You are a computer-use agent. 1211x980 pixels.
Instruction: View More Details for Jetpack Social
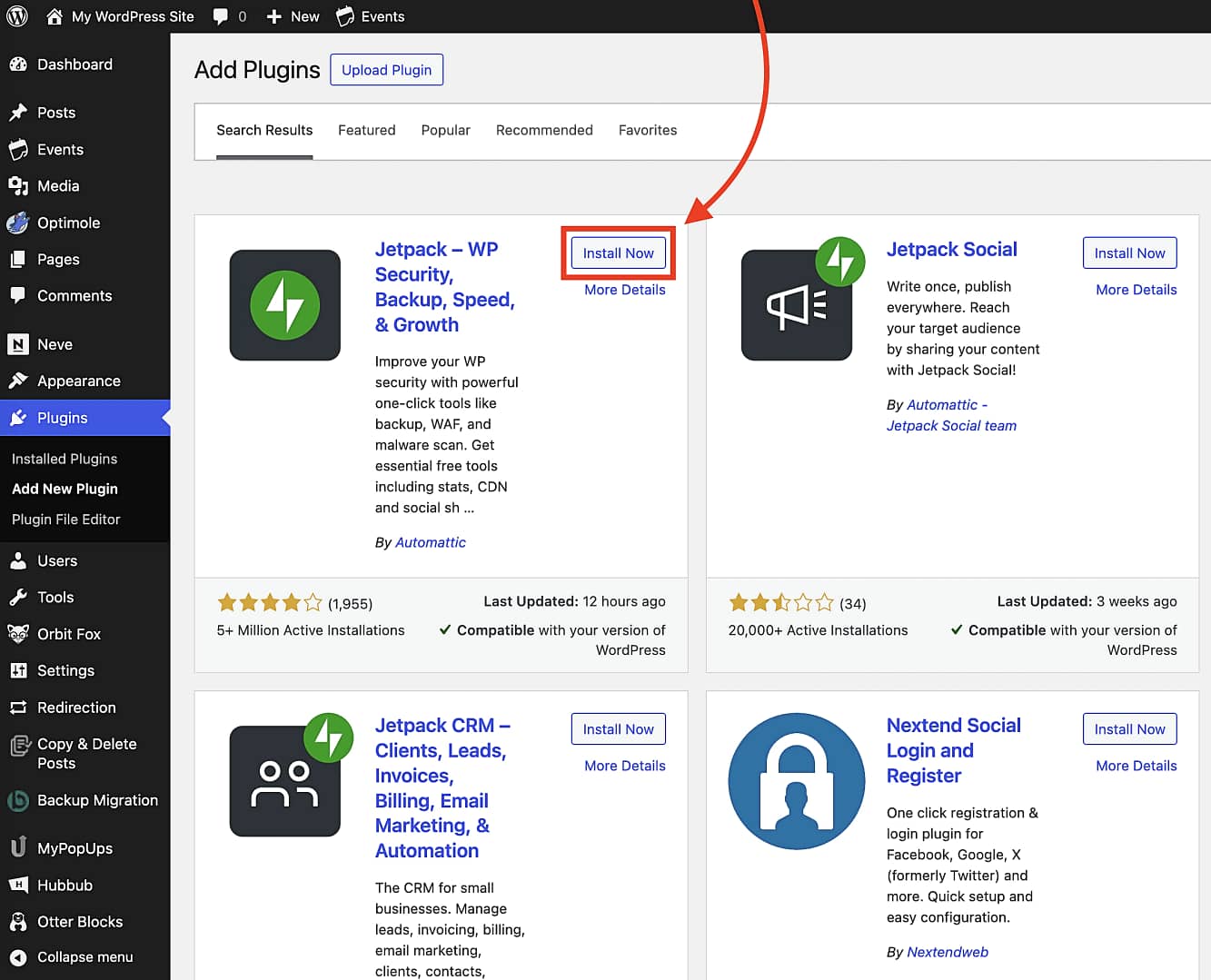pos(1137,290)
